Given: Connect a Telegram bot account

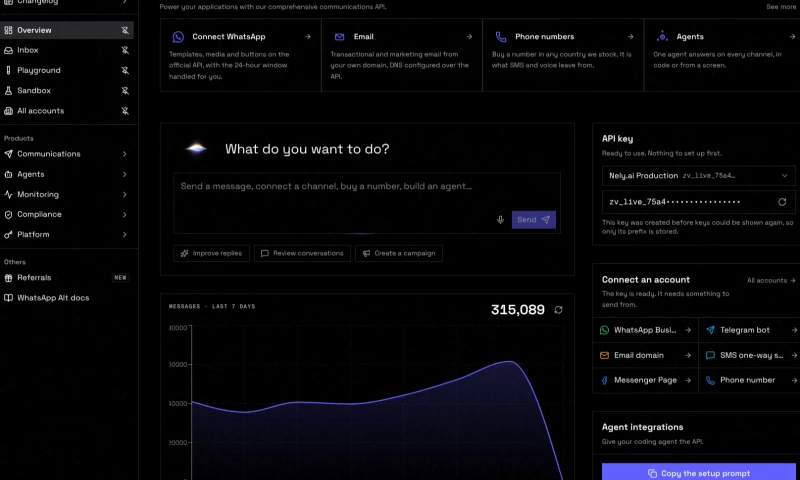Looking at the screenshot, I should [x=749, y=330].
